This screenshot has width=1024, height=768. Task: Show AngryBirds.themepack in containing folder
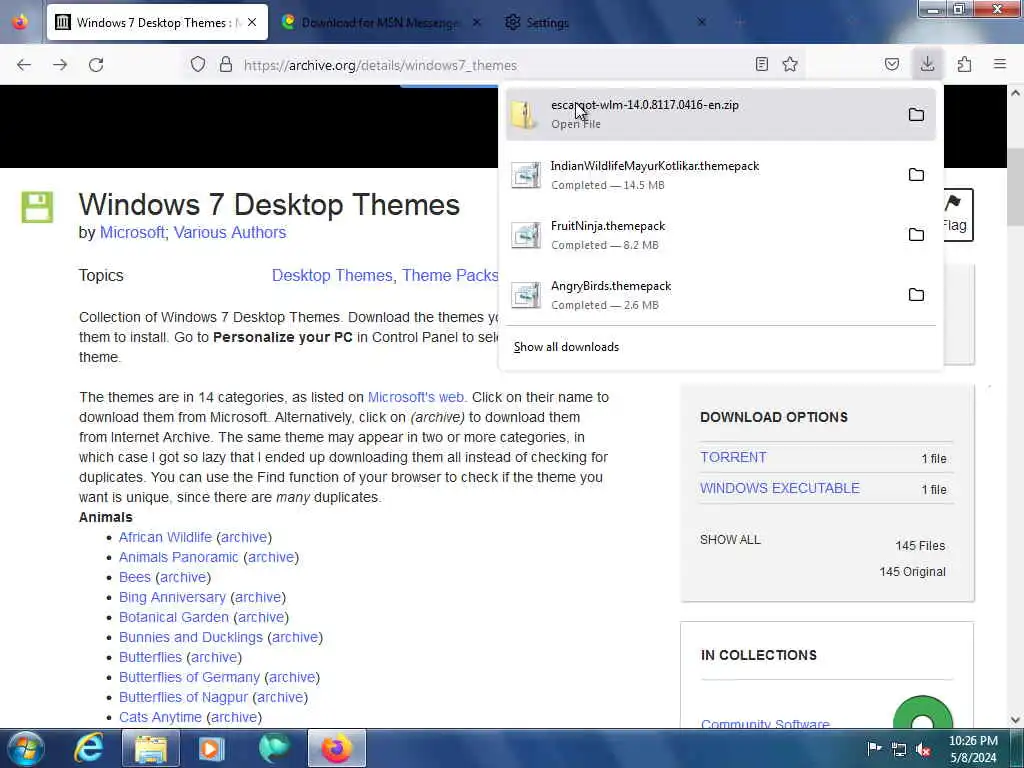coord(916,295)
